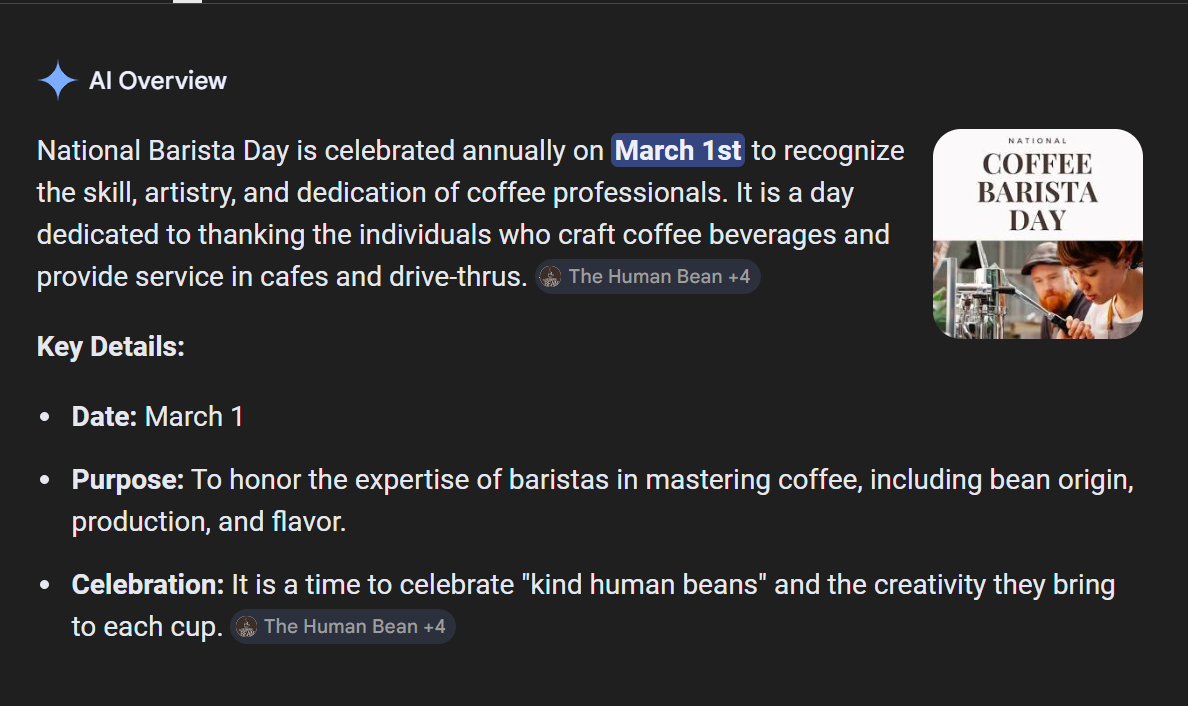
Task: Click the bold "Purpose:" label
Action: [128, 480]
